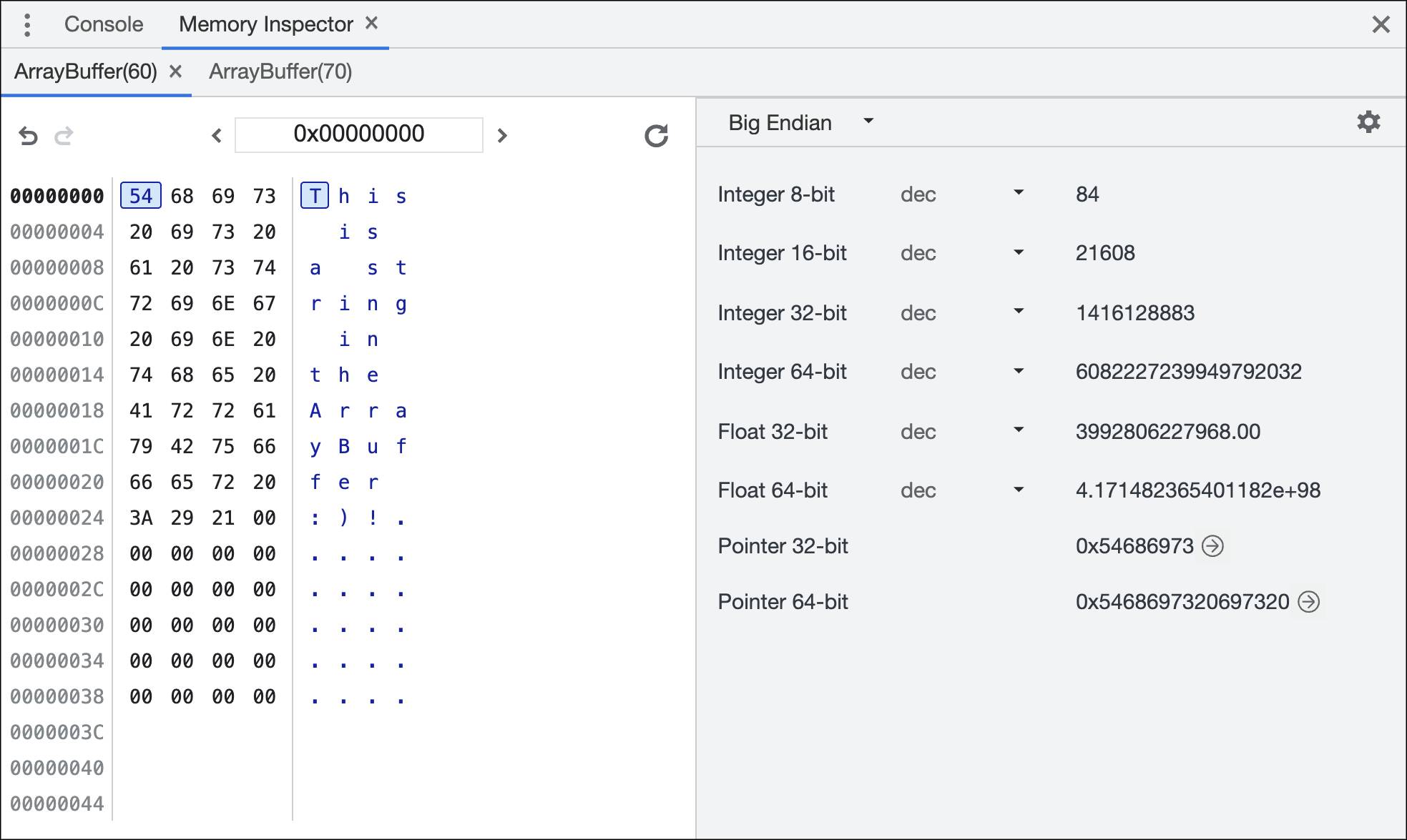
Task: Select hex byte 54 at address 00000000
Action: click(140, 195)
